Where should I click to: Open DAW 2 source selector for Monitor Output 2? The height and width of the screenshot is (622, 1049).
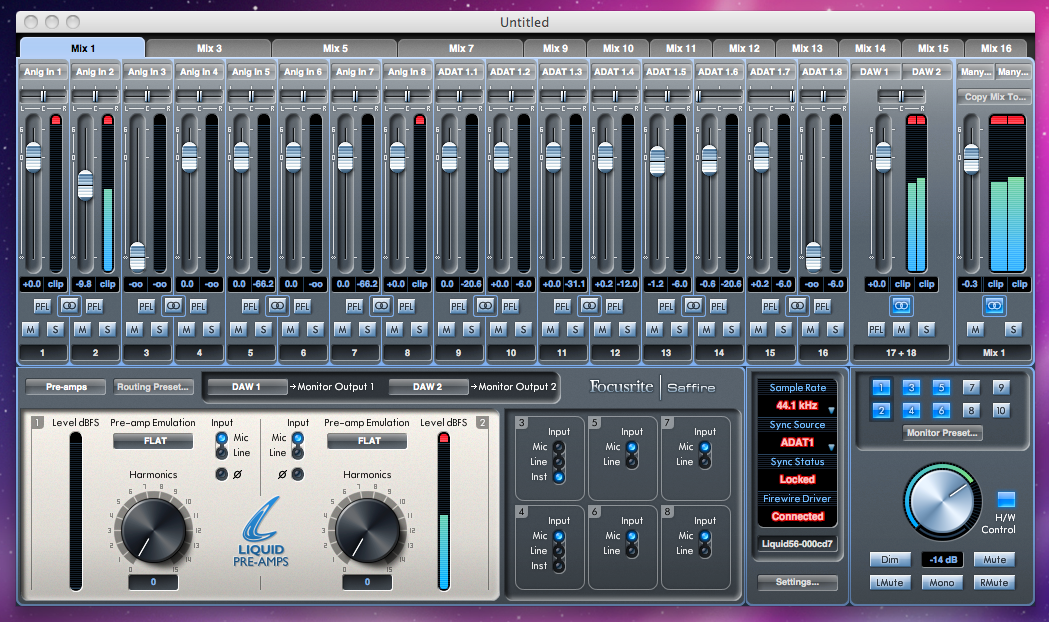[x=428, y=387]
